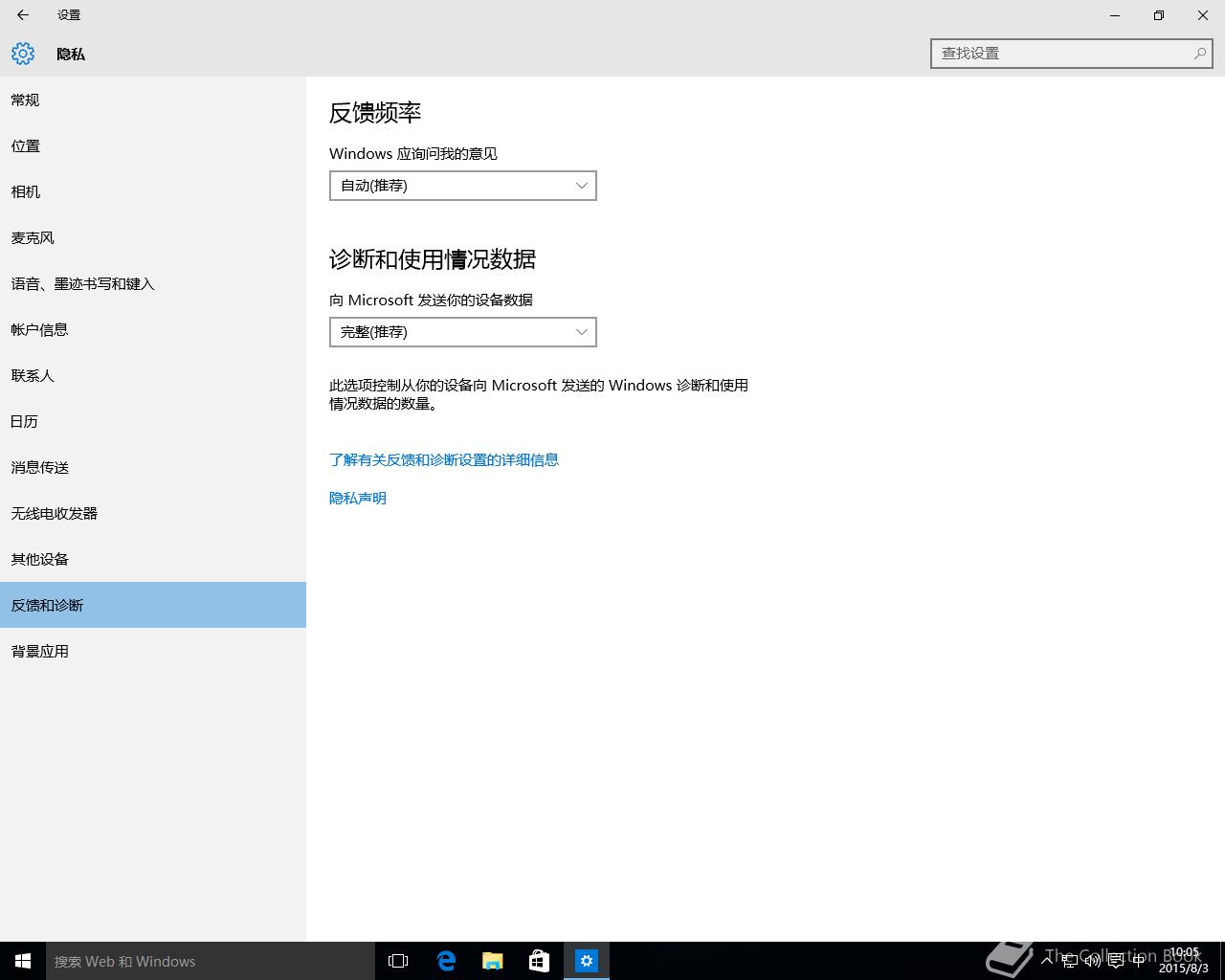This screenshot has height=980, width=1225.
Task: Open File Explorer from the taskbar
Action: coord(493,961)
